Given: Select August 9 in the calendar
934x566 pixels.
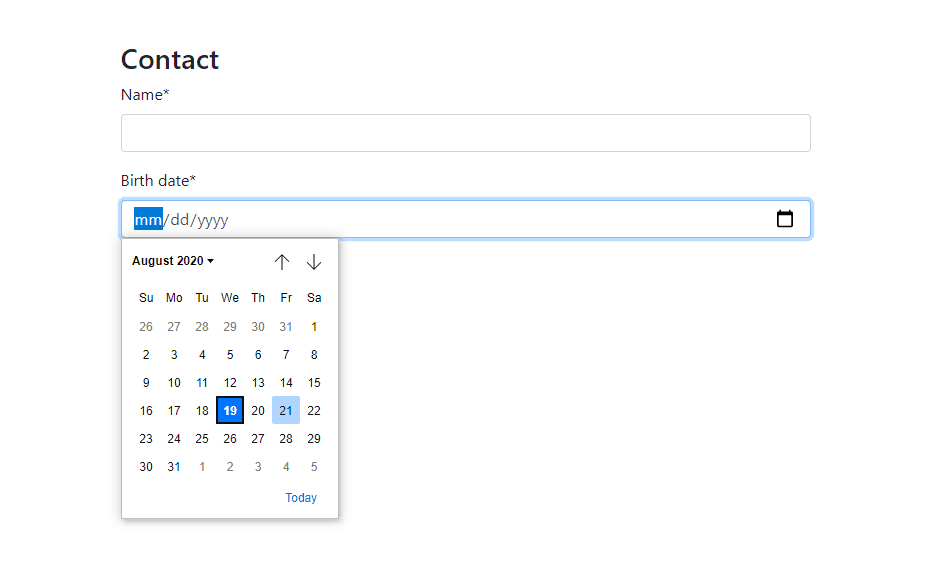Looking at the screenshot, I should pyautogui.click(x=146, y=383).
